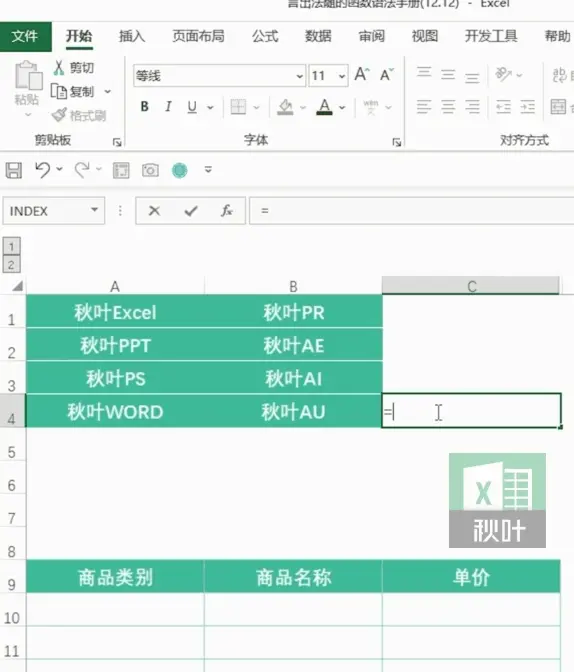Select cell containing 秋叶PPT

(115, 345)
